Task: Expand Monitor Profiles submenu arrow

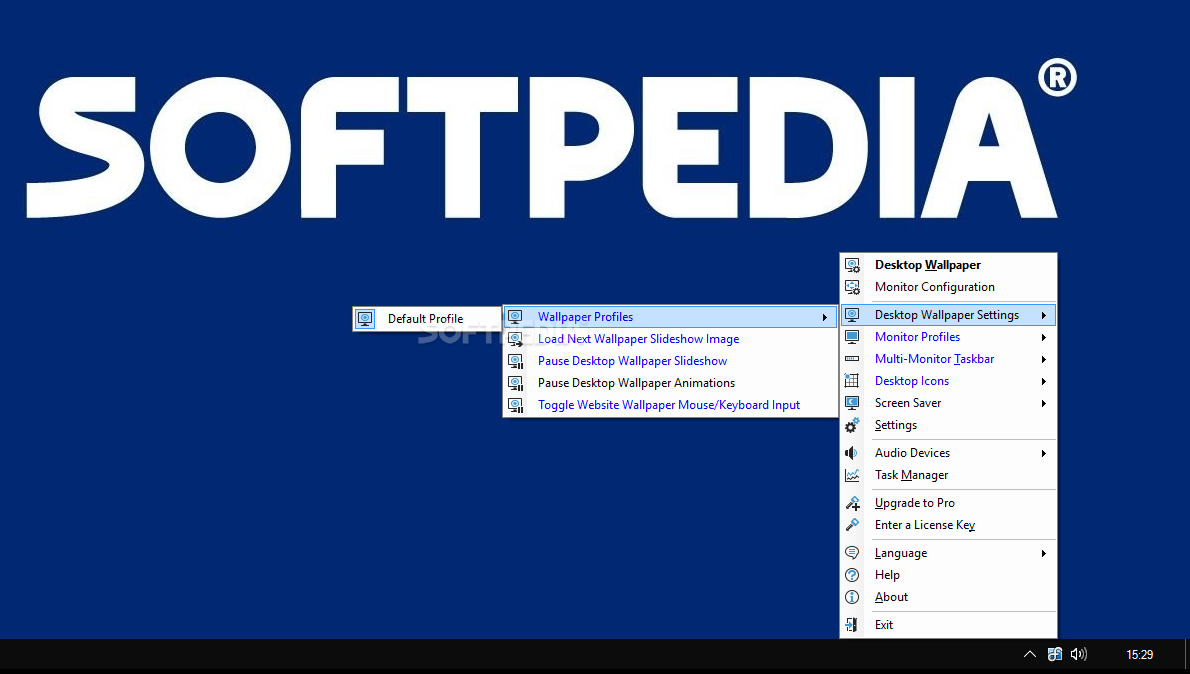Action: tap(1044, 338)
